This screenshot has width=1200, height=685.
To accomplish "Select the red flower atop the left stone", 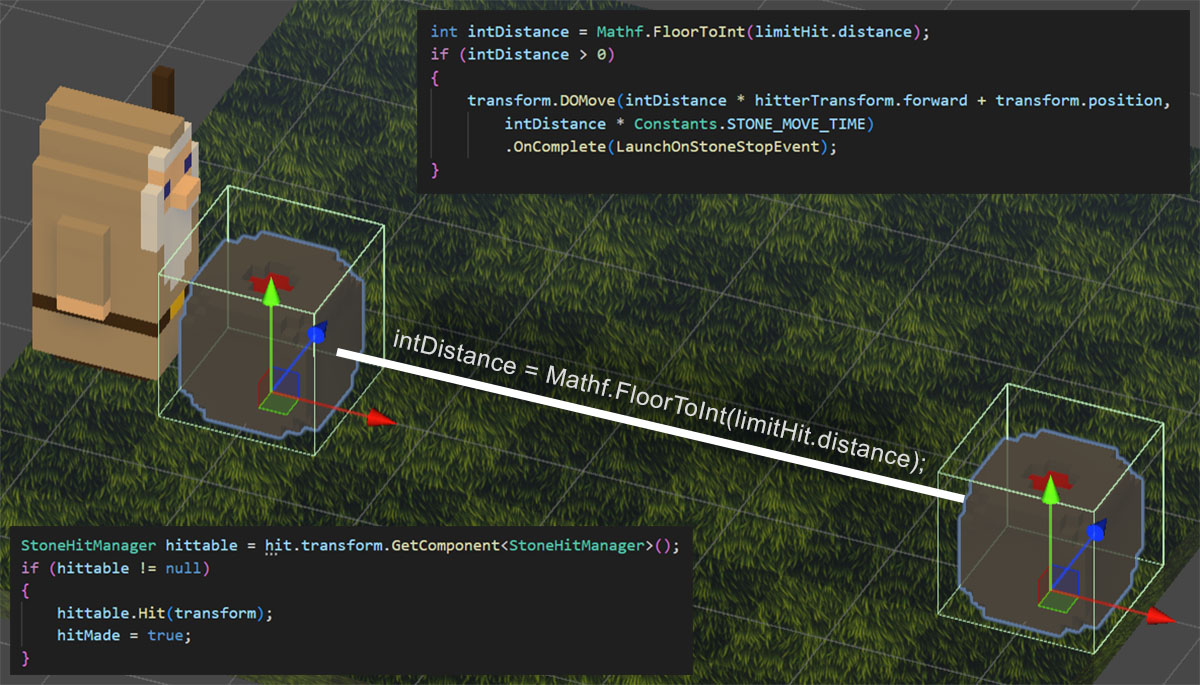I will (270, 281).
